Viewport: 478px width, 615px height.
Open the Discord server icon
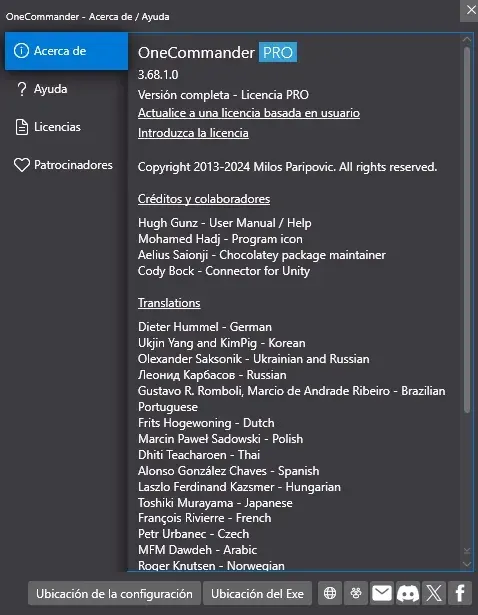coord(408,593)
